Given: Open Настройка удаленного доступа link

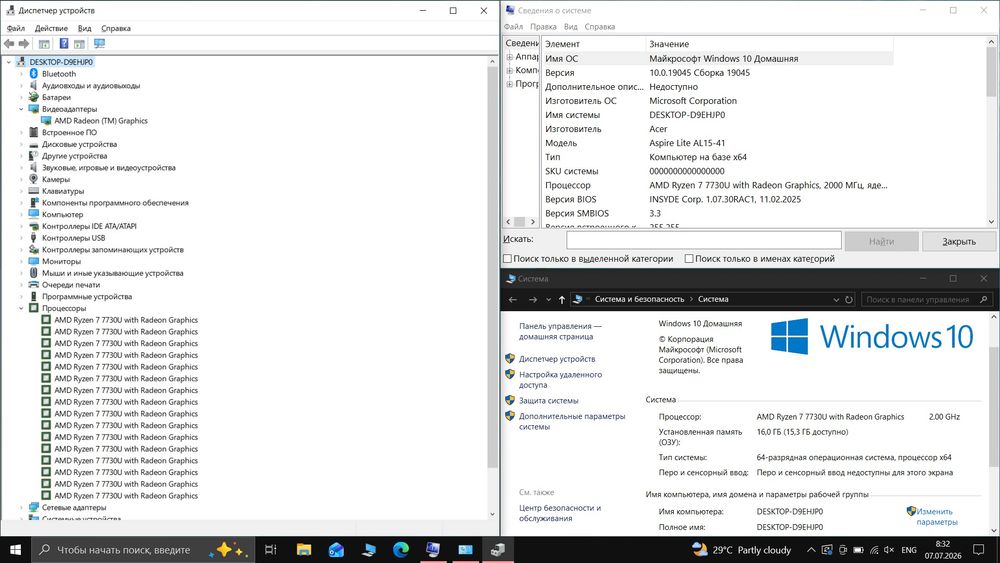Looking at the screenshot, I should point(560,380).
